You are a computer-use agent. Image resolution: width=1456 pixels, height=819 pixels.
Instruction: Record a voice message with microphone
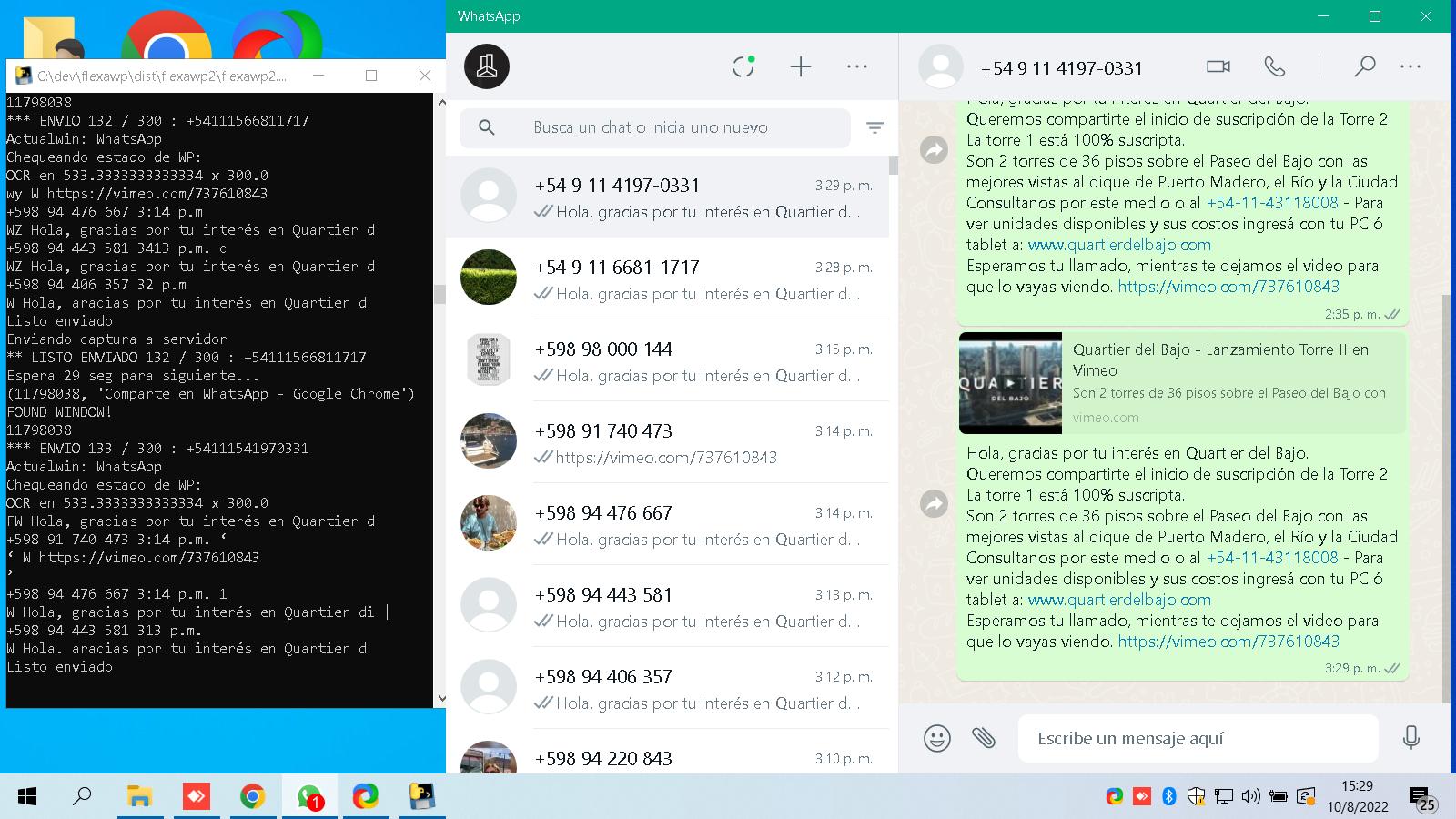click(1411, 737)
